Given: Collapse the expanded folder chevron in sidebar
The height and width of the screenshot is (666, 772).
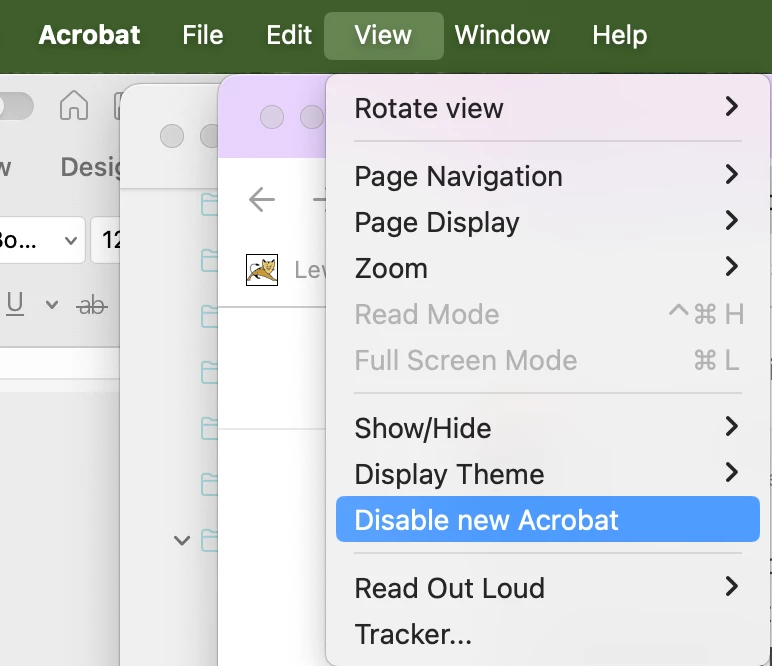Looking at the screenshot, I should point(182,540).
